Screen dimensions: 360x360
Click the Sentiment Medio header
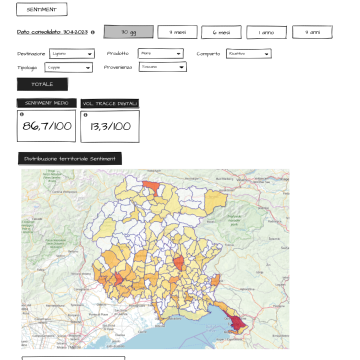point(47,103)
